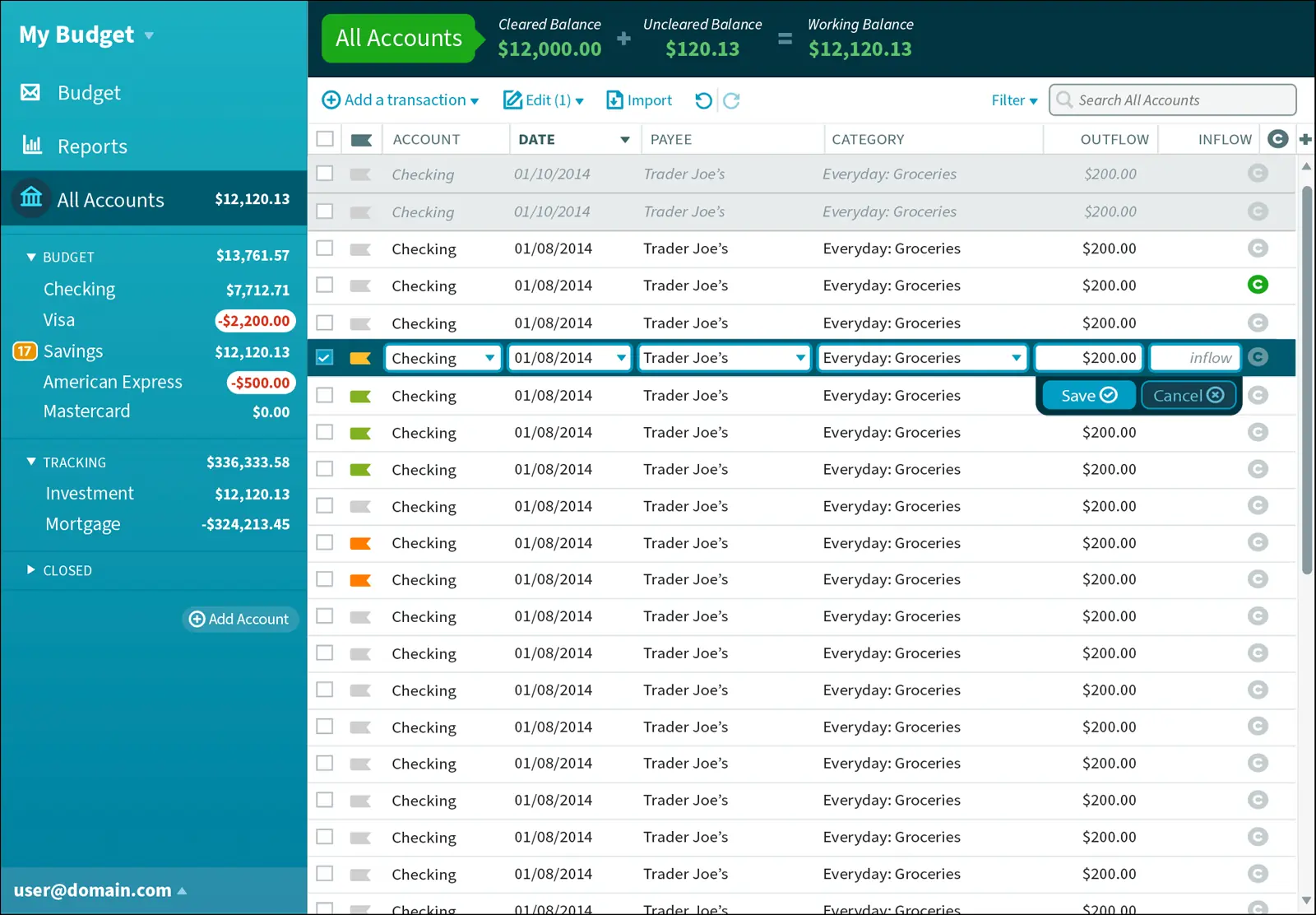1316x915 pixels.
Task: Open the Filter menu
Action: 1013,100
